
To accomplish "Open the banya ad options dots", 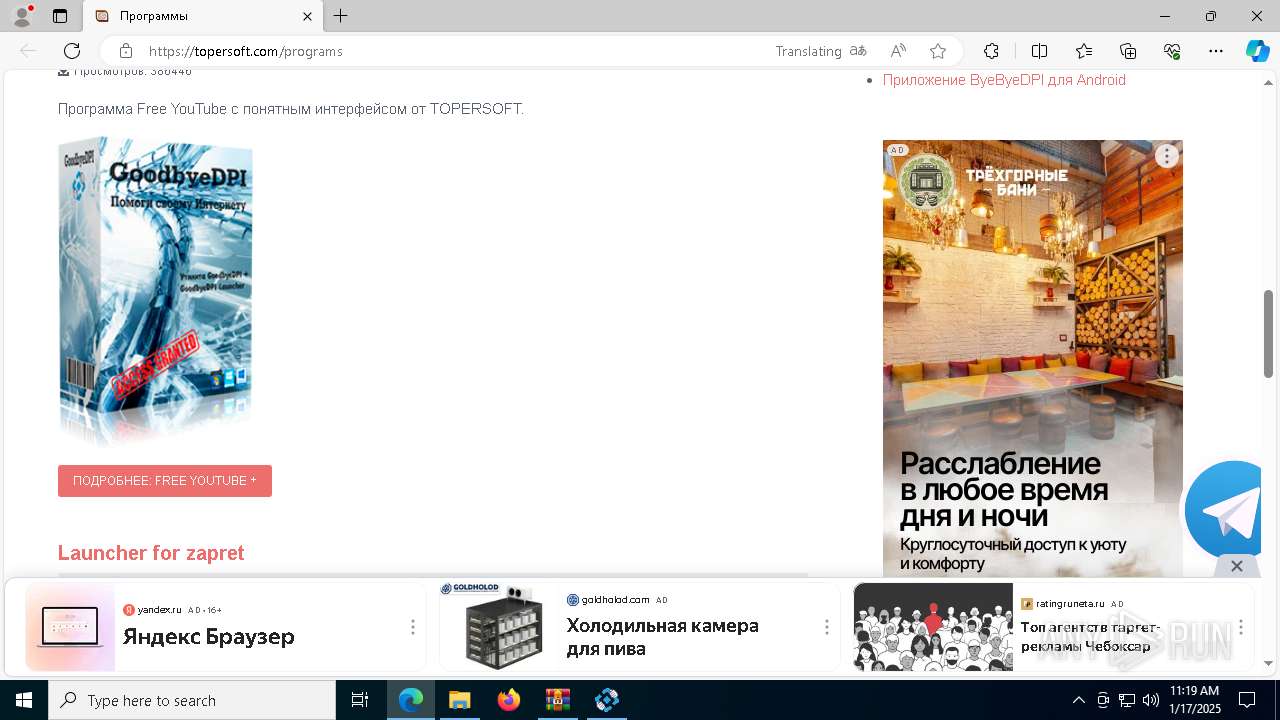I will pos(1167,156).
